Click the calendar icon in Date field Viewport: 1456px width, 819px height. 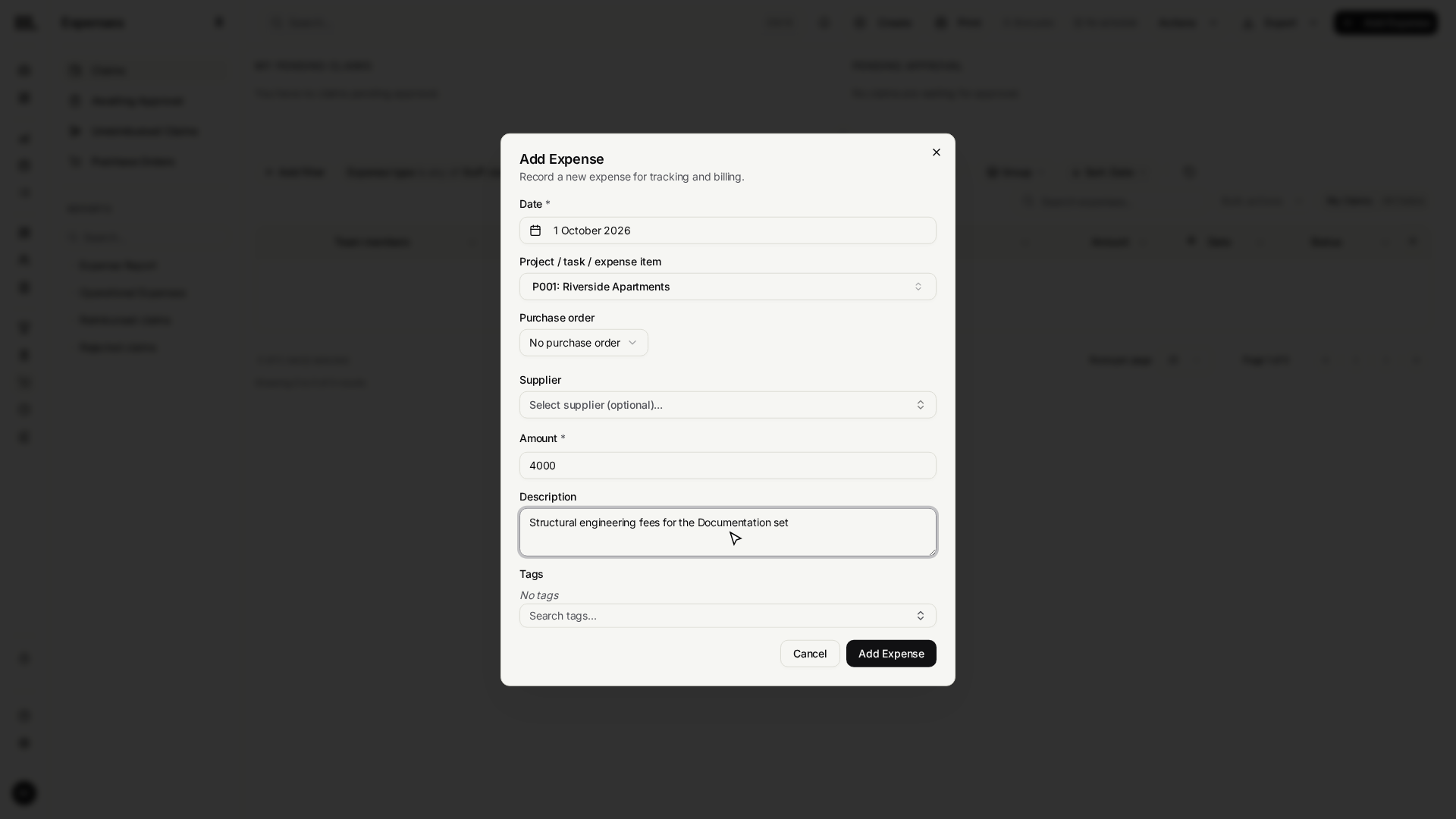(535, 231)
